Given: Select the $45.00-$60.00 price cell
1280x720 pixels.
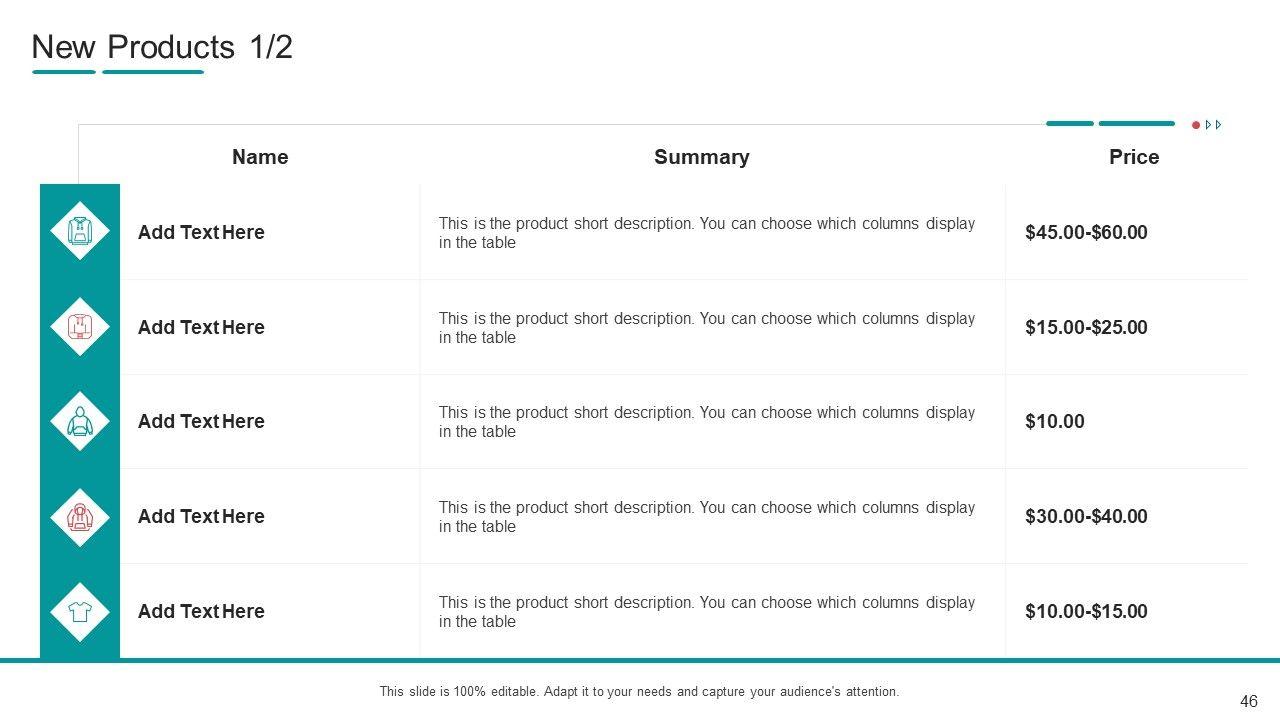Looking at the screenshot, I should click(x=1086, y=232).
